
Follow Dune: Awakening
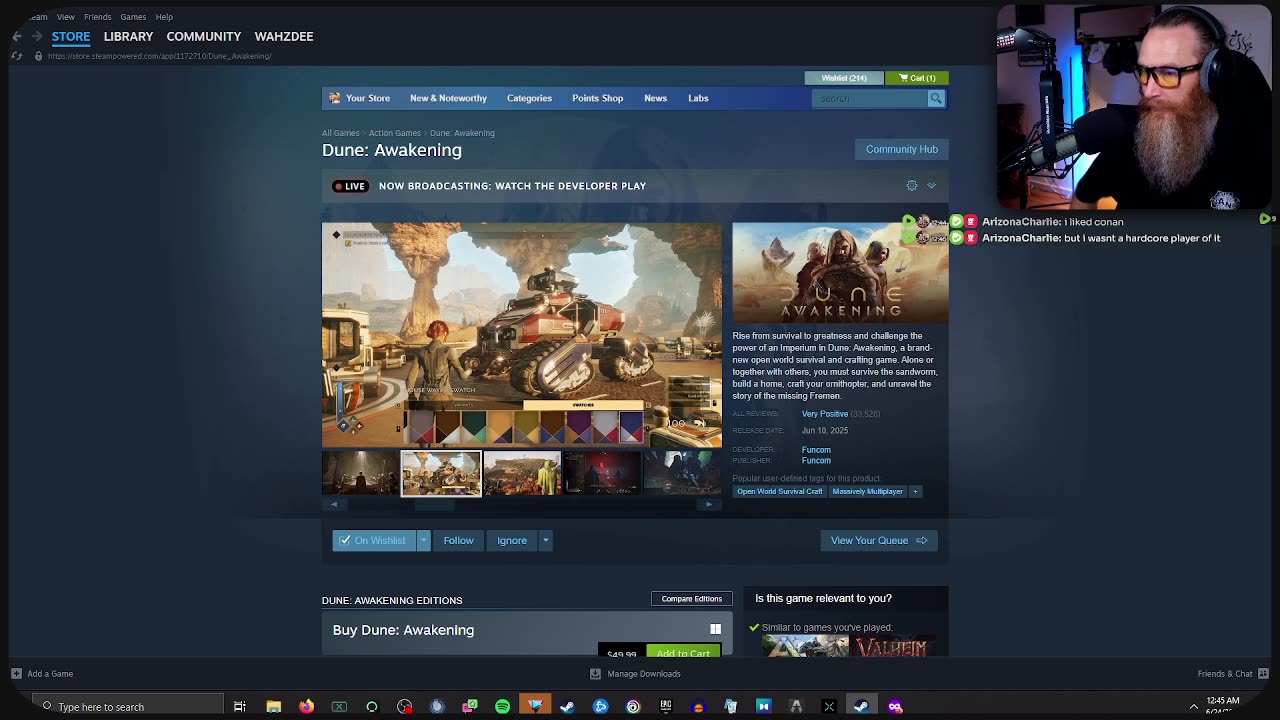pos(458,540)
